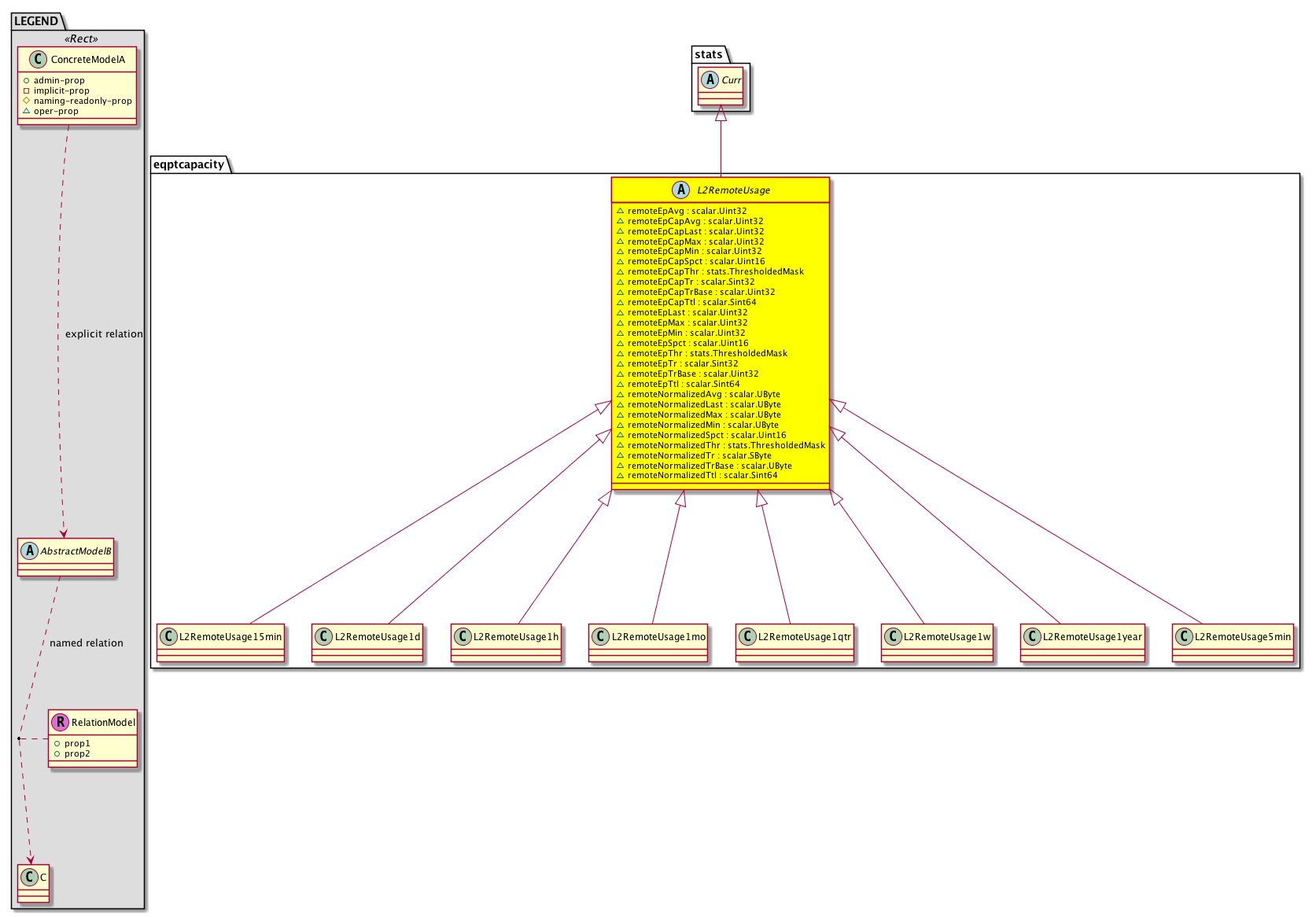Click the remoteNormalizedTtl attribute line

(x=702, y=476)
